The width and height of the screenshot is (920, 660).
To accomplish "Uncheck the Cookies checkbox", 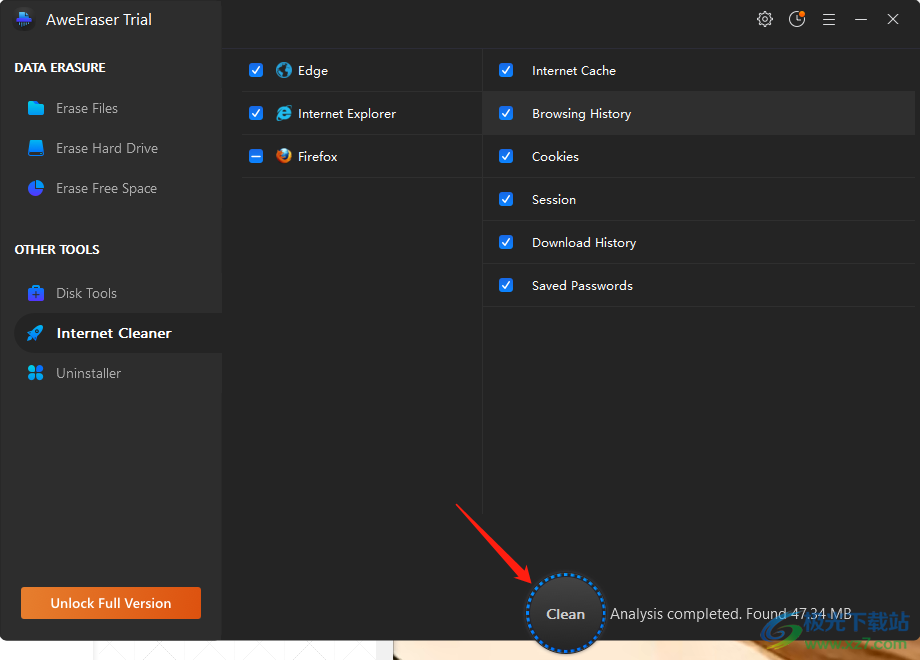I will tap(506, 156).
